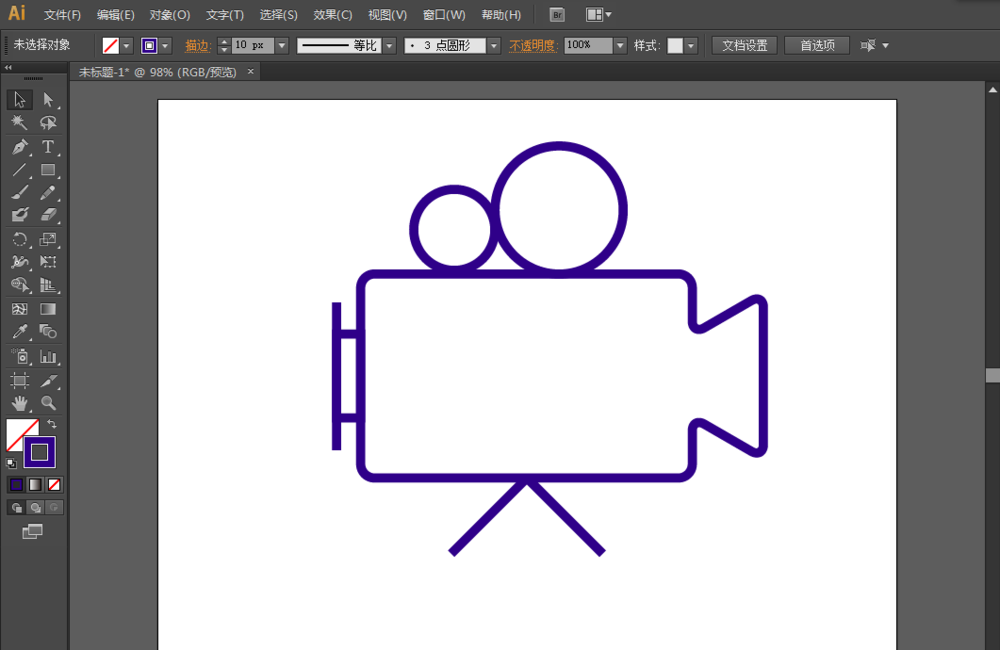The image size is (1000, 650).
Task: Select the Hand tool
Action: [19, 403]
